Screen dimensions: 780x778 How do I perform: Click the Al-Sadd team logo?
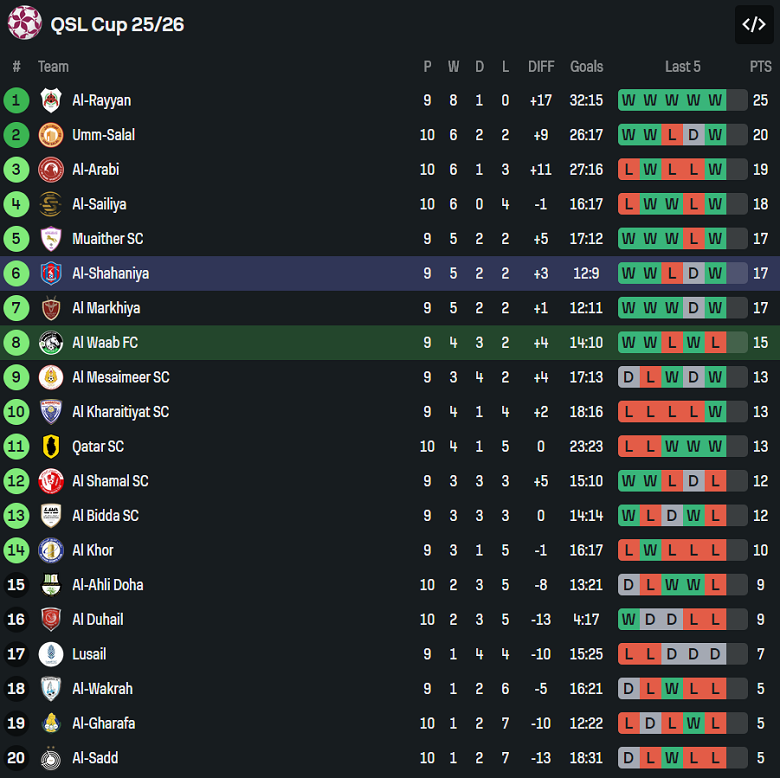point(51,758)
